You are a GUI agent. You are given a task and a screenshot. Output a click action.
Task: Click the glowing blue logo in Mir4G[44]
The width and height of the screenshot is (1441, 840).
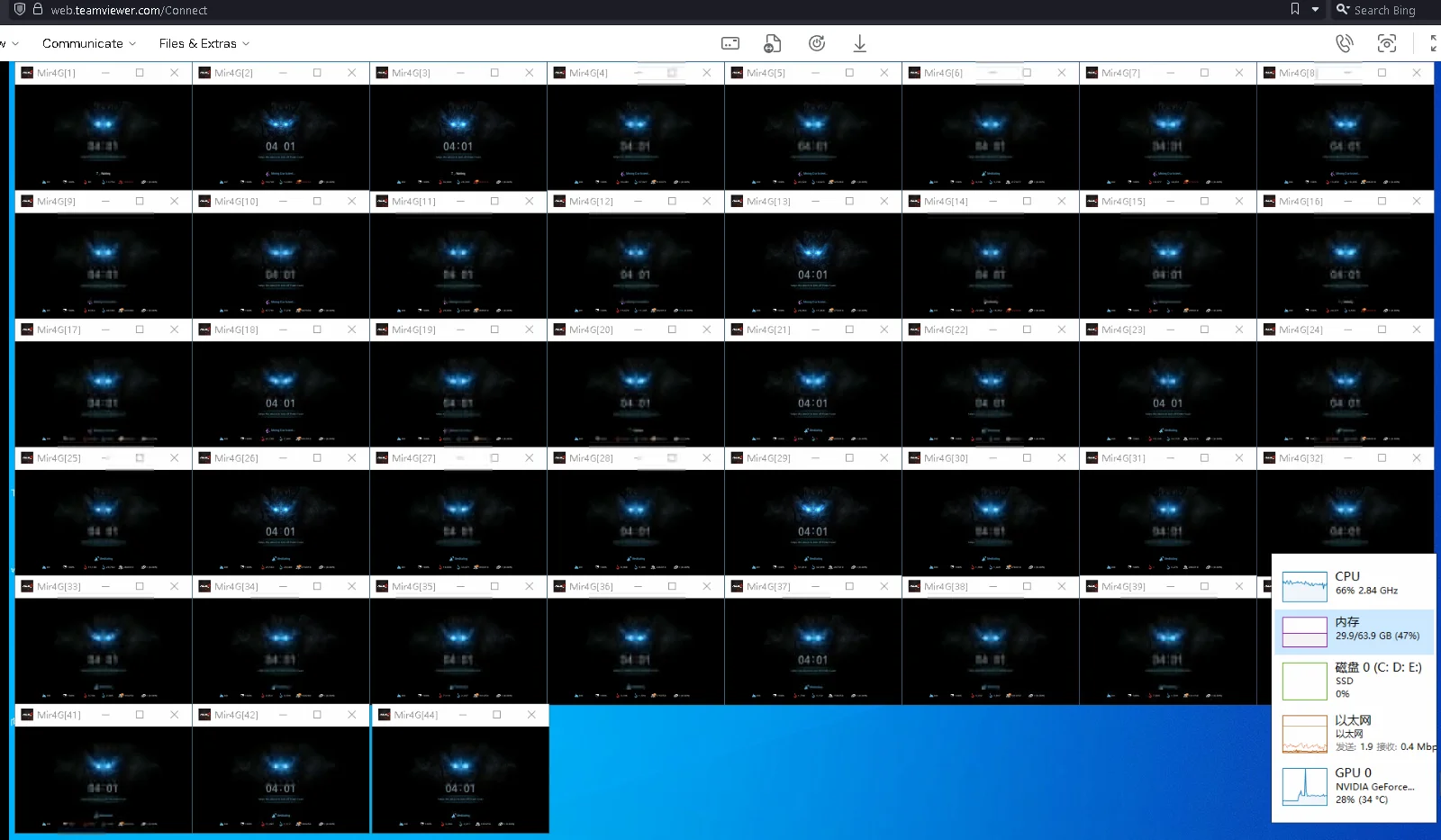pos(459,765)
